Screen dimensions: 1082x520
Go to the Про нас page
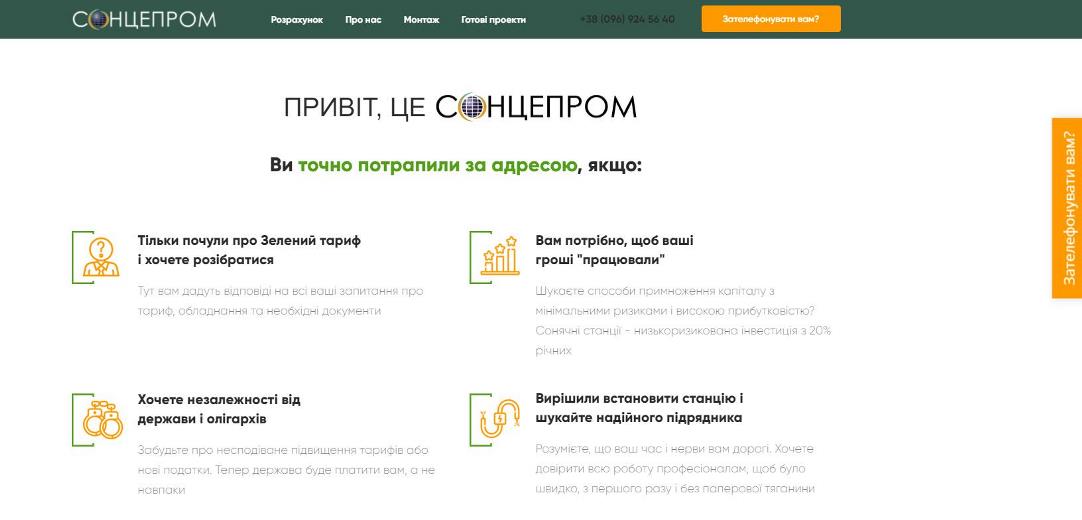(x=363, y=20)
